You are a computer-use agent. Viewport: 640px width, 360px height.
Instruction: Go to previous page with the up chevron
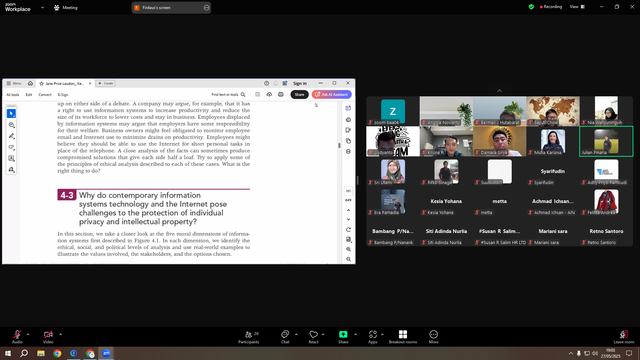click(348, 210)
